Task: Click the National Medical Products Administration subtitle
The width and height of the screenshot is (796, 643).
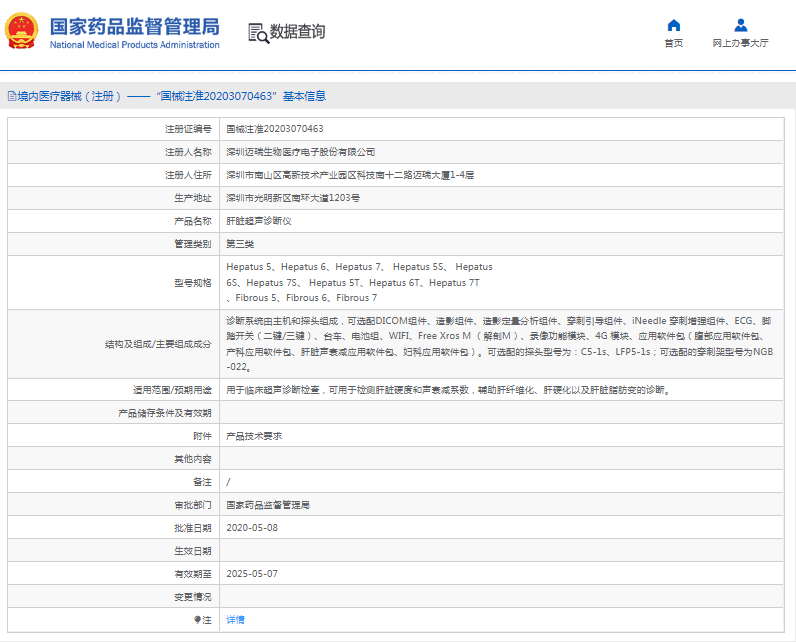Action: coord(133,45)
